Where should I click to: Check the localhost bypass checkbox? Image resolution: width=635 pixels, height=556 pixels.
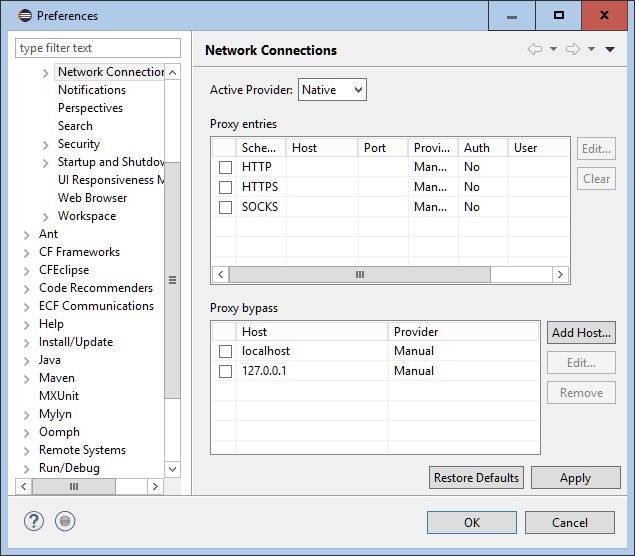[225, 351]
